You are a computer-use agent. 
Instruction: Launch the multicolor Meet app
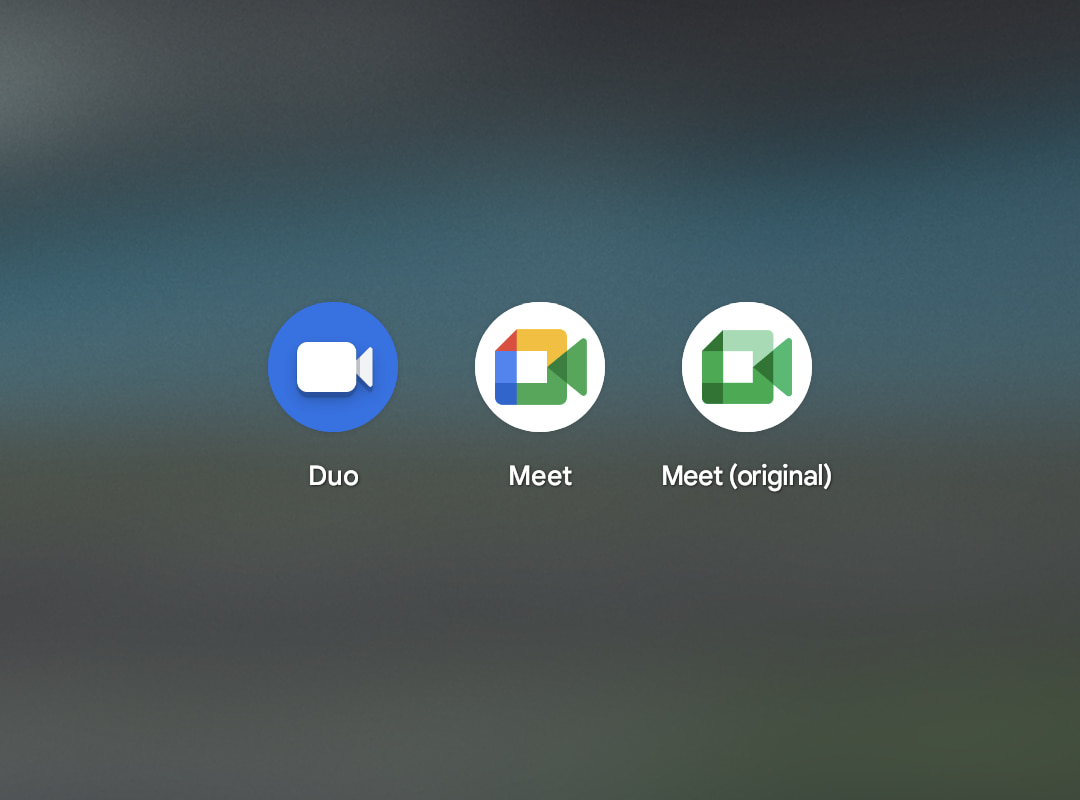click(x=540, y=367)
